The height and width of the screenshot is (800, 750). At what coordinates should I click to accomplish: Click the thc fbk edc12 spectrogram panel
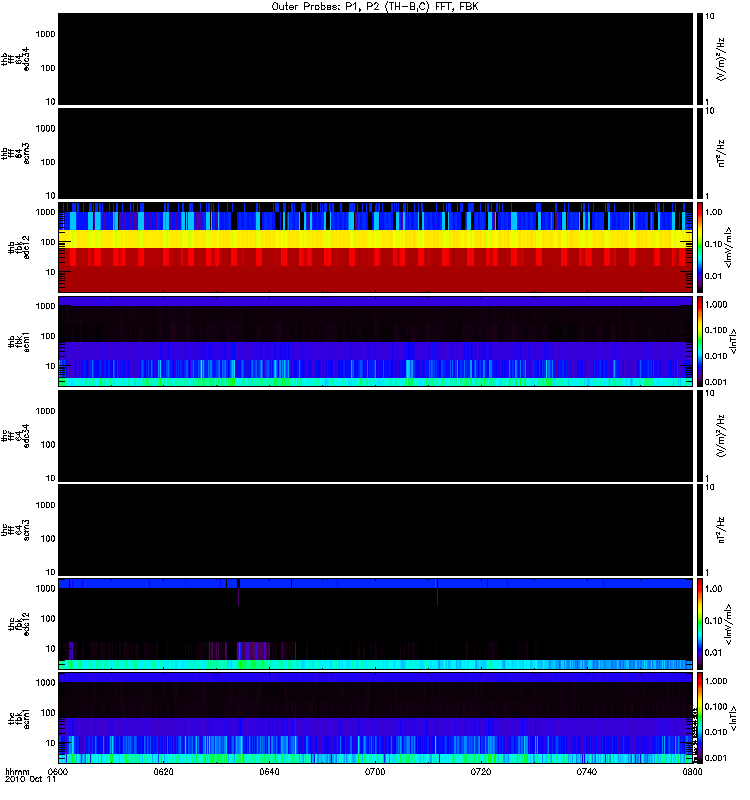375,624
